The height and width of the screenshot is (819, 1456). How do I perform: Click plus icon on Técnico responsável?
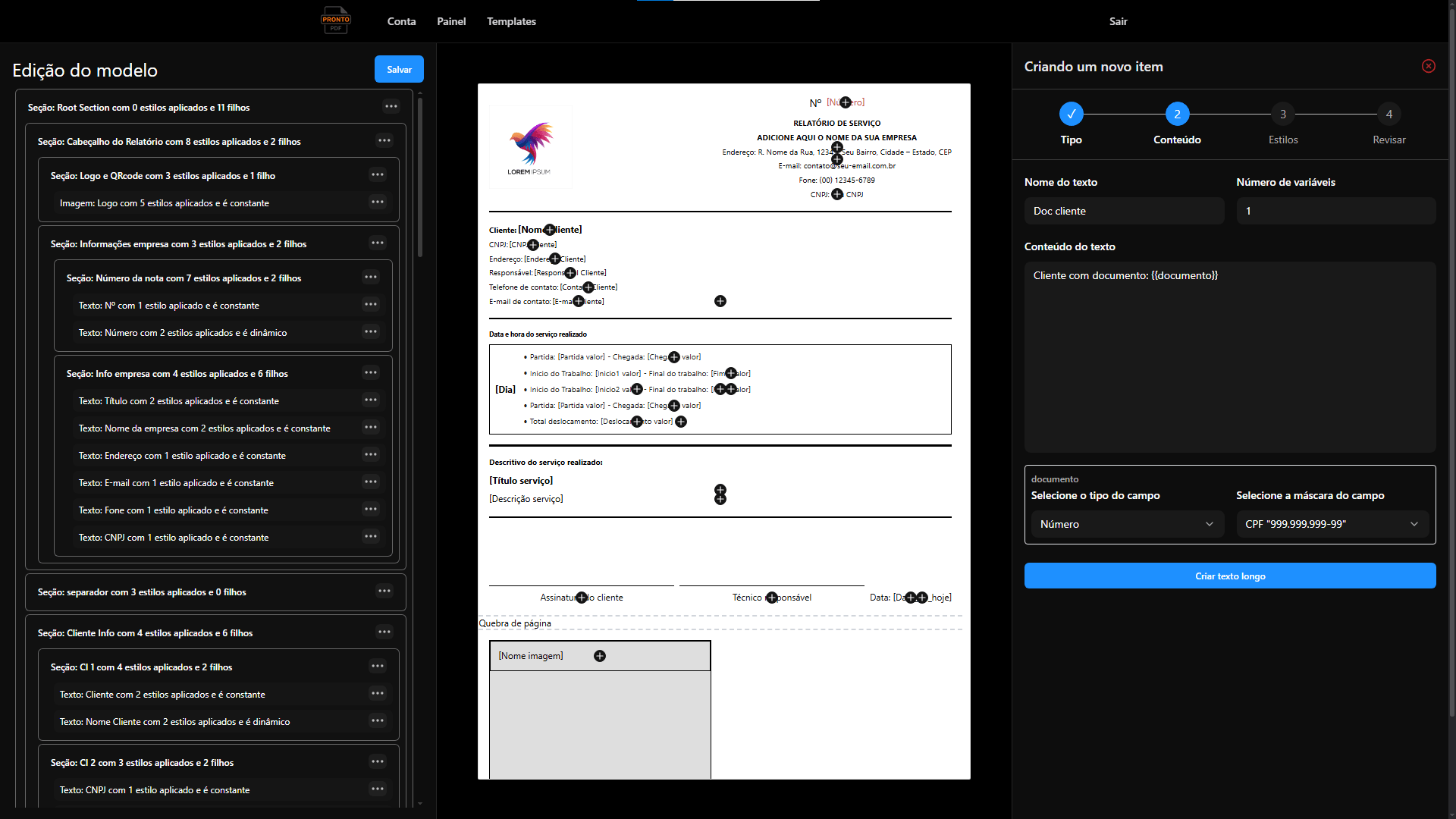[x=771, y=598]
